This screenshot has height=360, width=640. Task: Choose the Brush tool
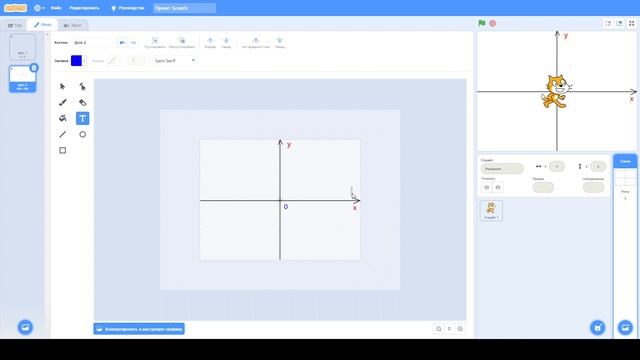pyautogui.click(x=62, y=102)
